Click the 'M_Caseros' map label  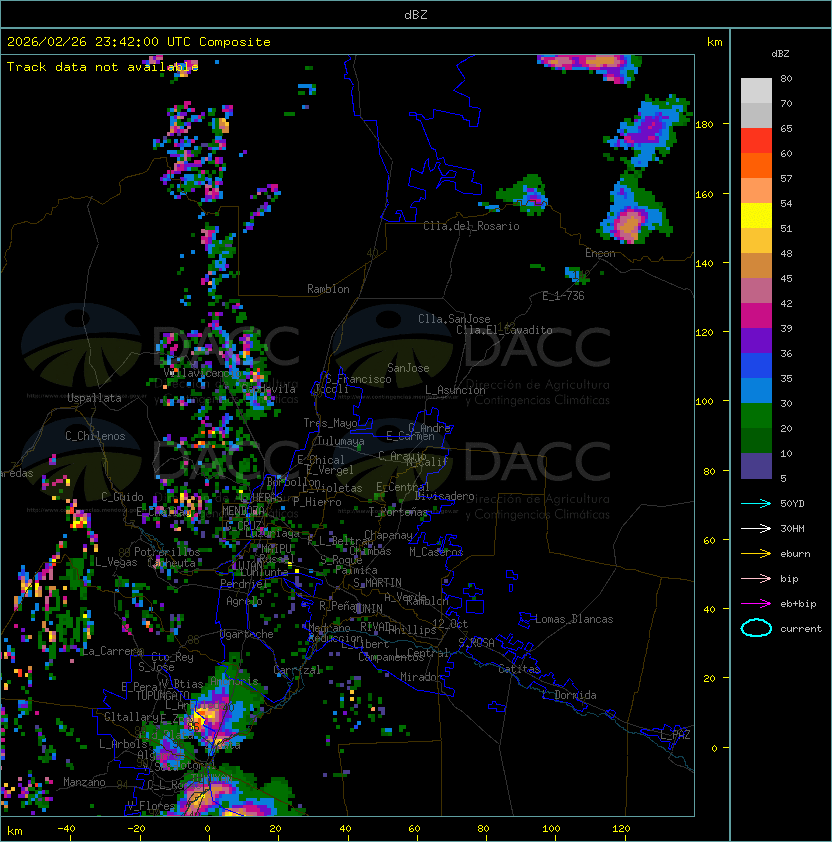(436, 552)
